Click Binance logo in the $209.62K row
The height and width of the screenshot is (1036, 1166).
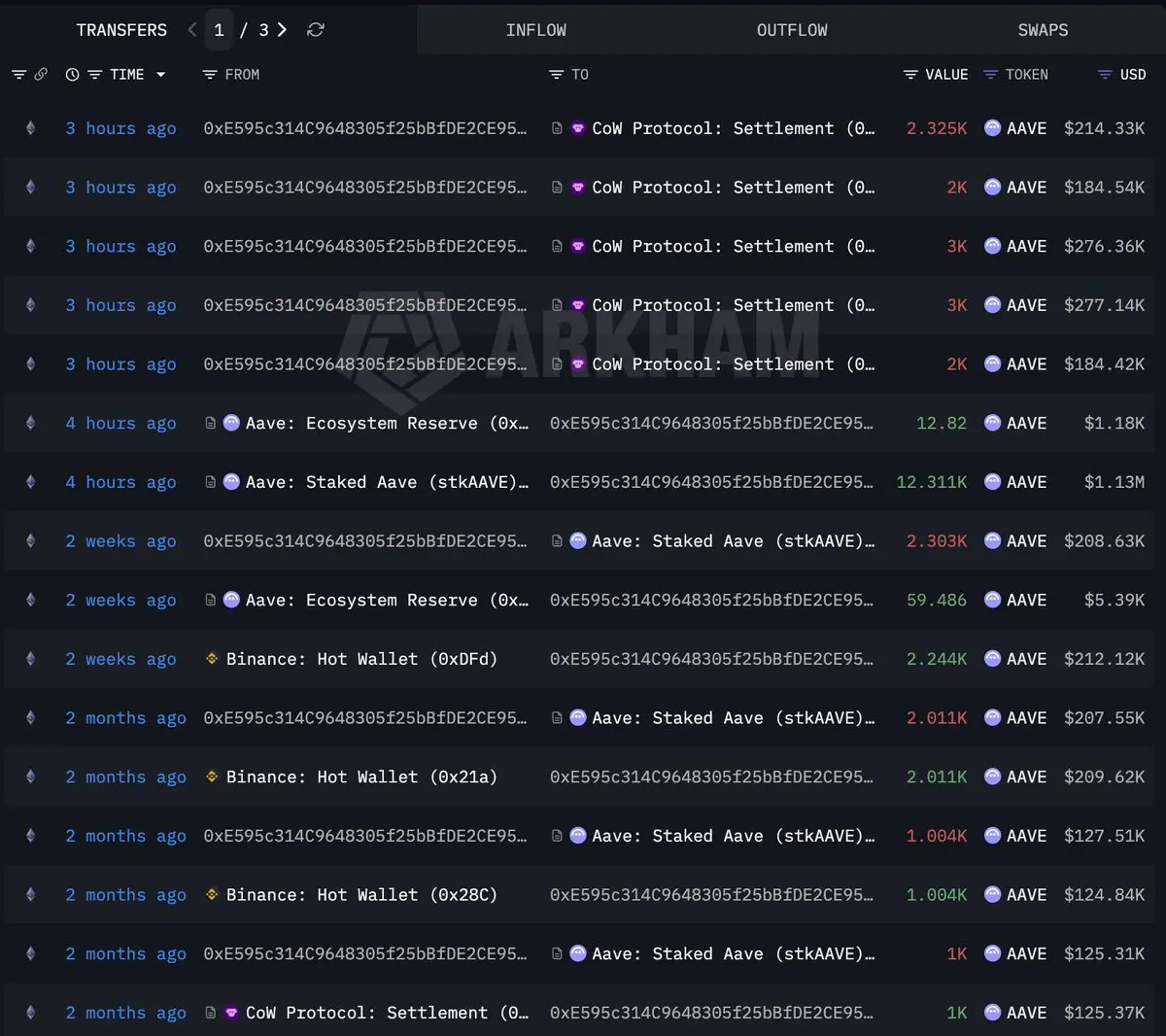212,777
